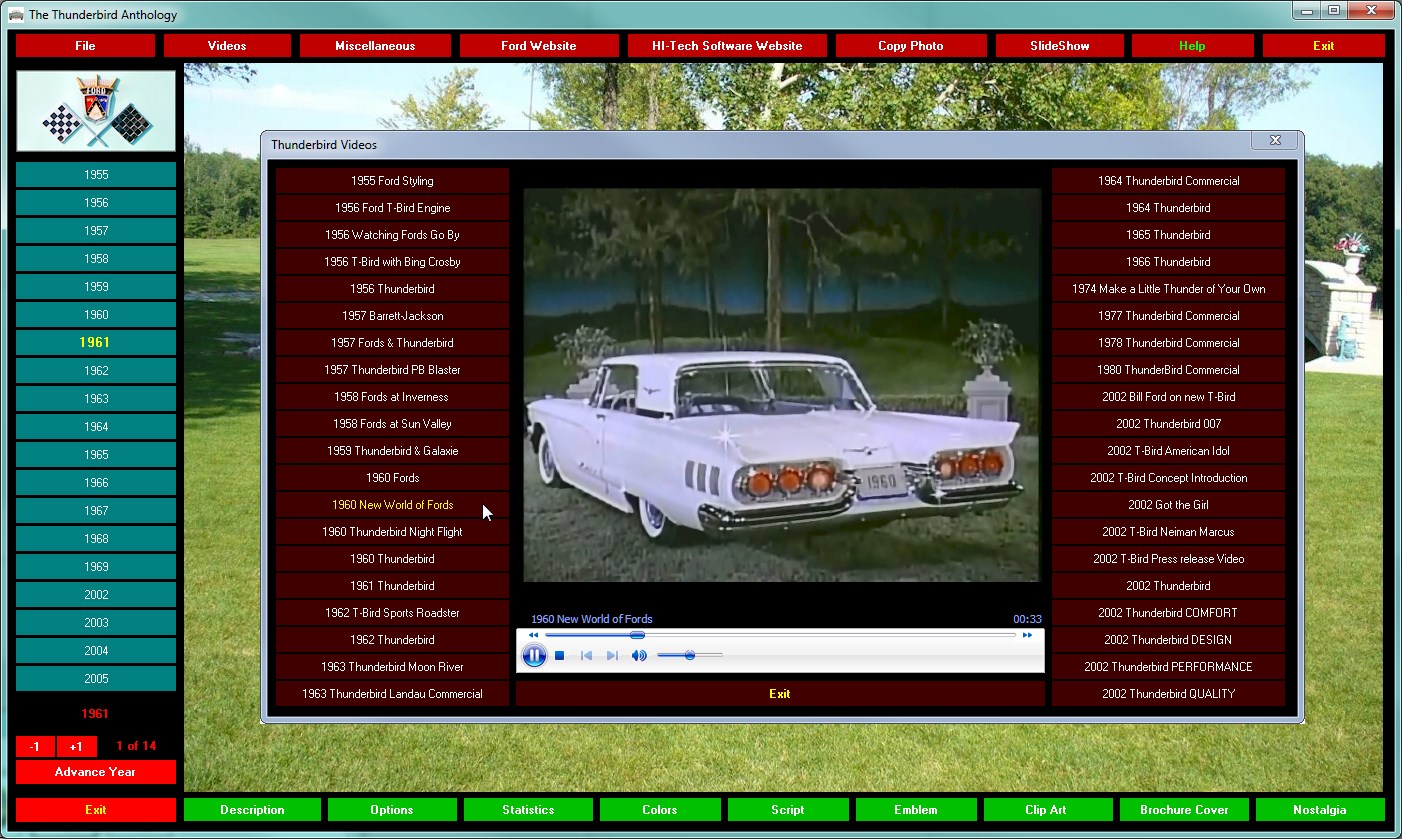
Task: Play 2002 Bill Ford on new T-Bird
Action: point(1168,397)
